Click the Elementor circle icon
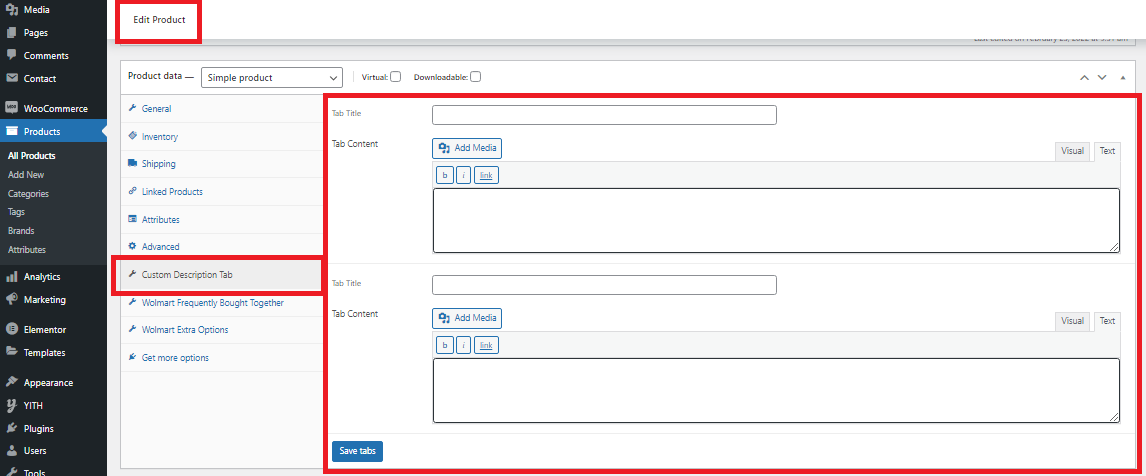Screen dimensions: 1146x476 pyautogui.click(x=12, y=329)
